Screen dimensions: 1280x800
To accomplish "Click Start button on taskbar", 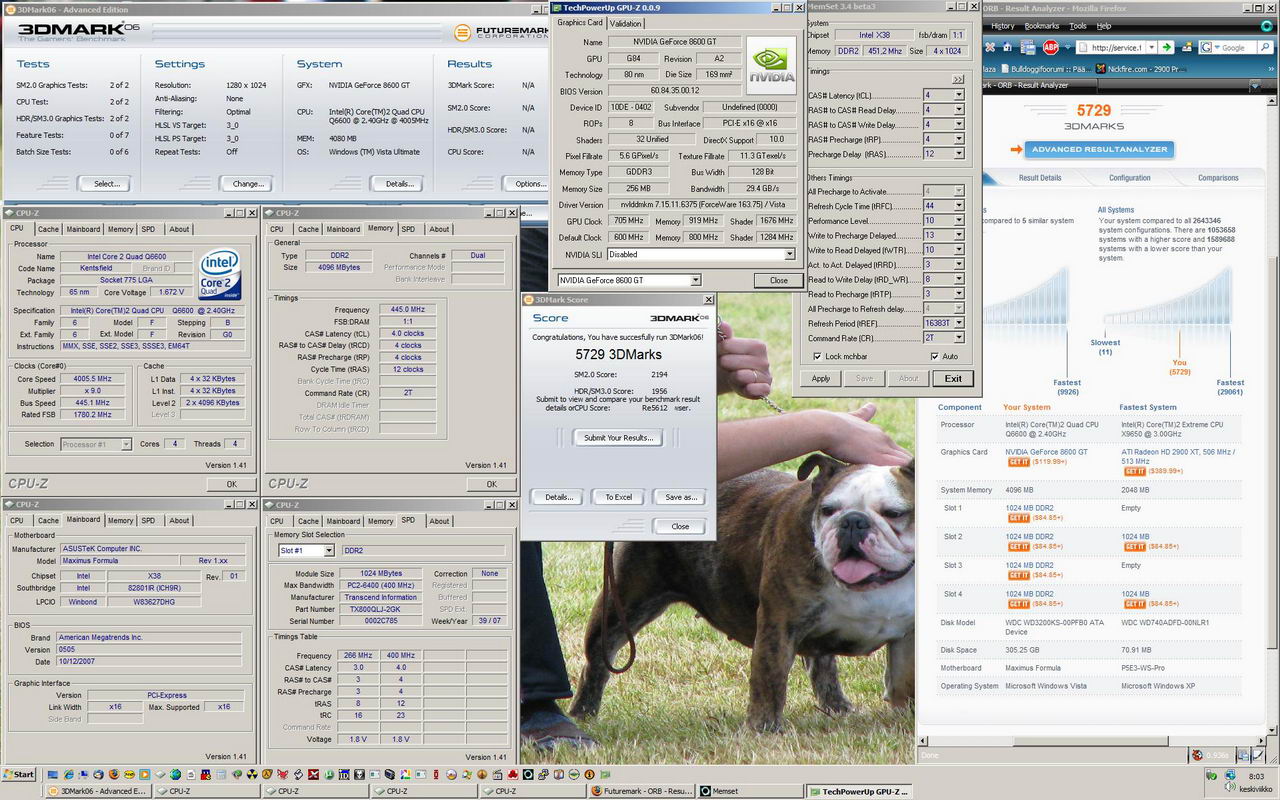I will pyautogui.click(x=19, y=775).
